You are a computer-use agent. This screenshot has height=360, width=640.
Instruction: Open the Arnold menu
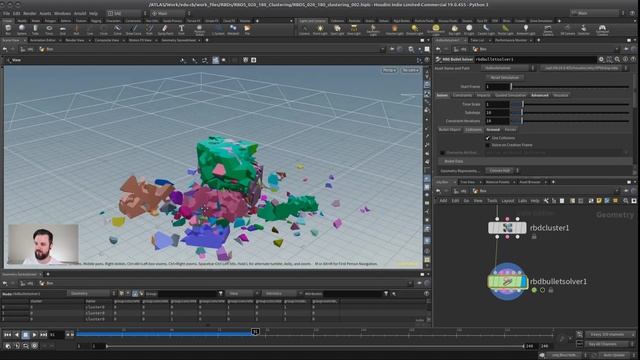coord(80,13)
